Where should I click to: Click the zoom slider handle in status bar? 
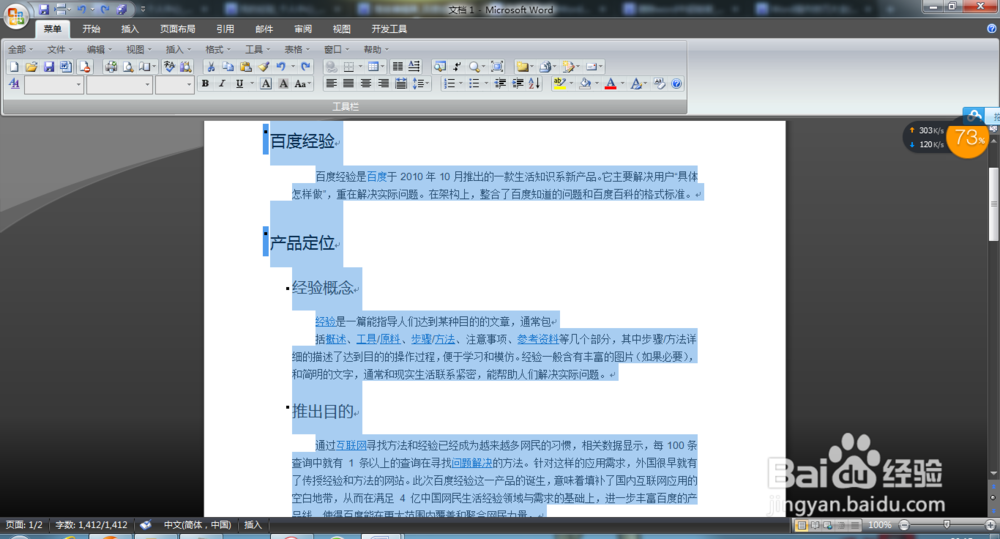[946, 524]
